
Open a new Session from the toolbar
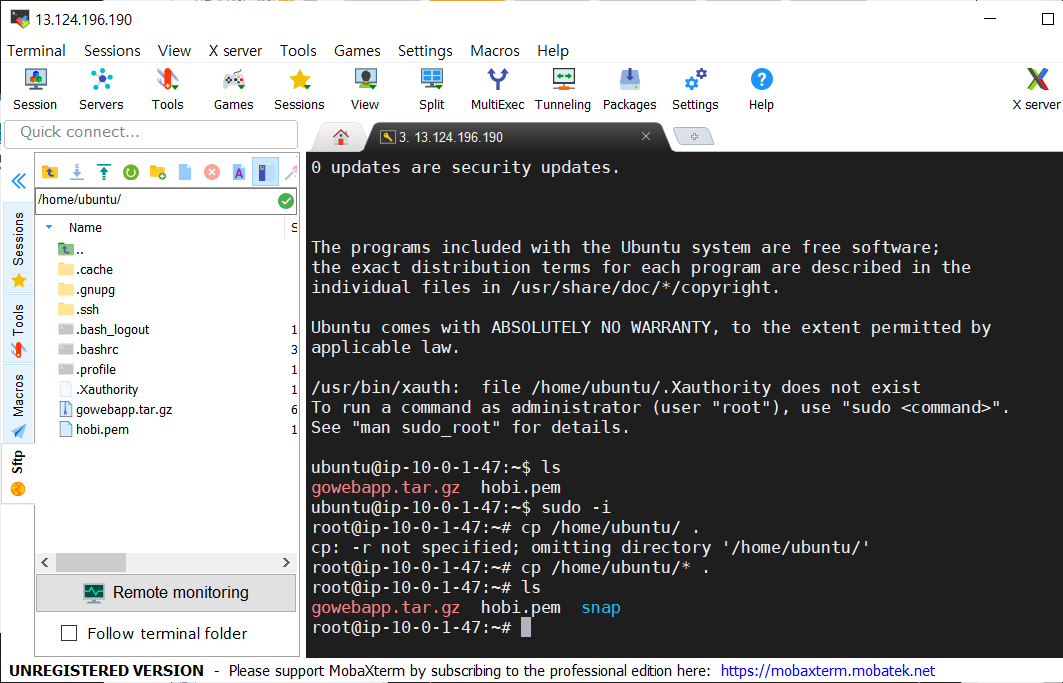click(x=35, y=90)
